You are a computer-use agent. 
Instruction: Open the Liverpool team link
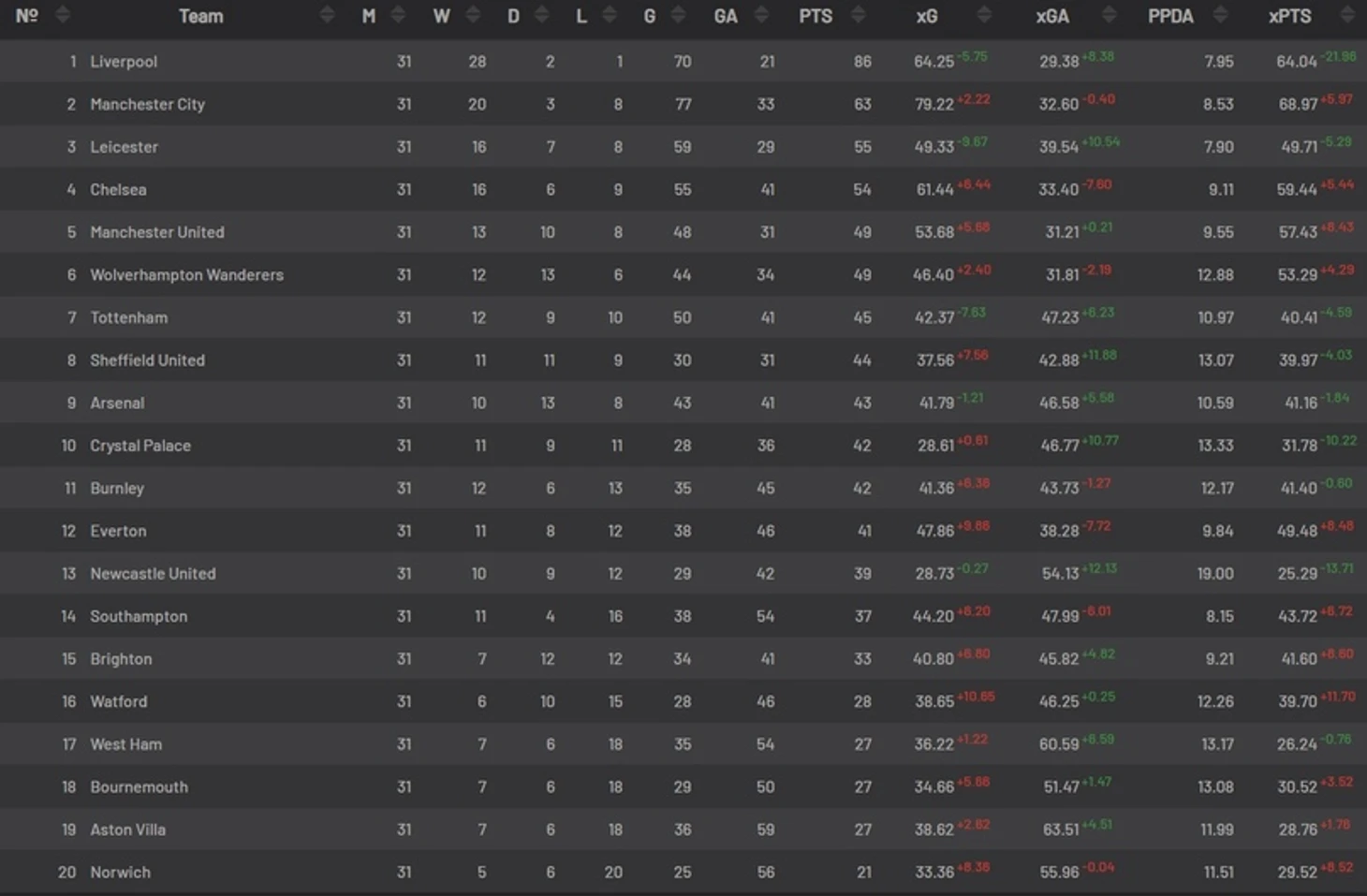pyautogui.click(x=124, y=62)
